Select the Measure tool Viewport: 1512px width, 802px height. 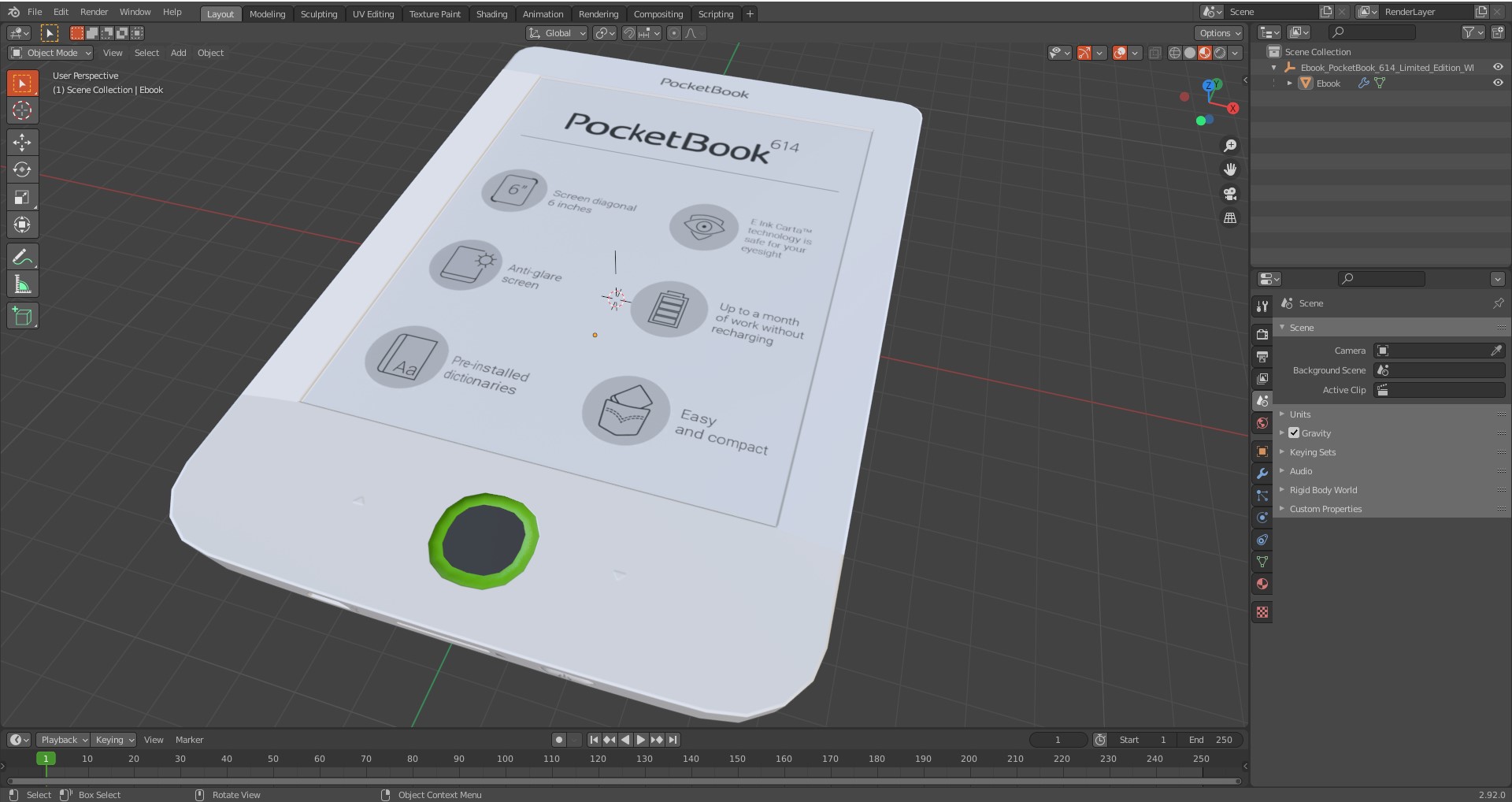22,284
